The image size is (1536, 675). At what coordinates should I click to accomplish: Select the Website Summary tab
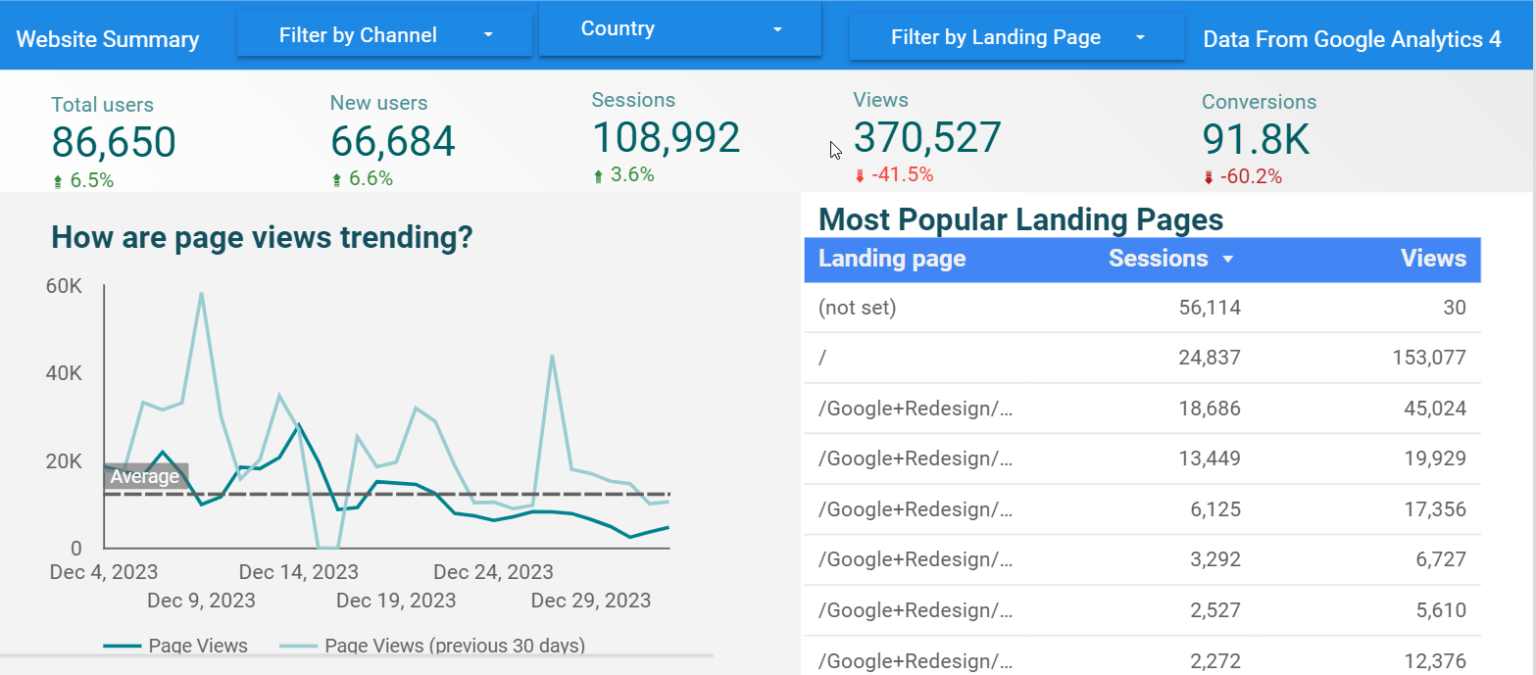tap(107, 39)
